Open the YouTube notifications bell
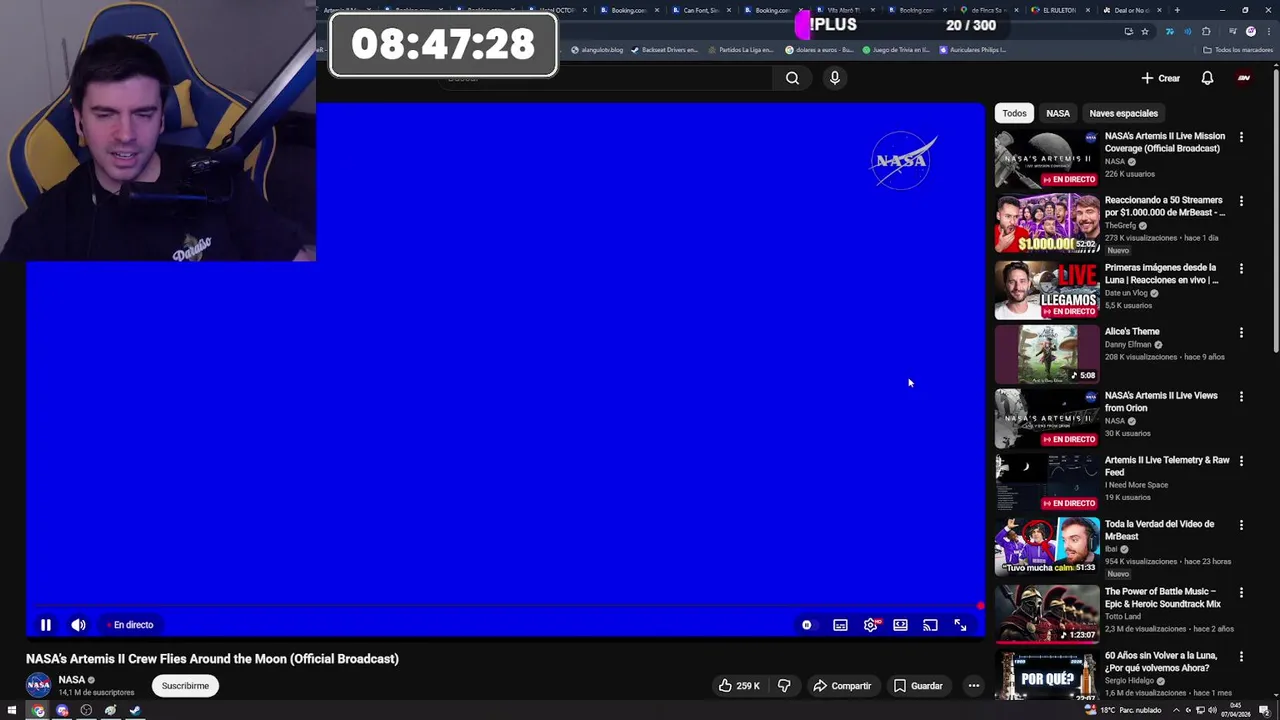Image resolution: width=1280 pixels, height=720 pixels. (1207, 78)
